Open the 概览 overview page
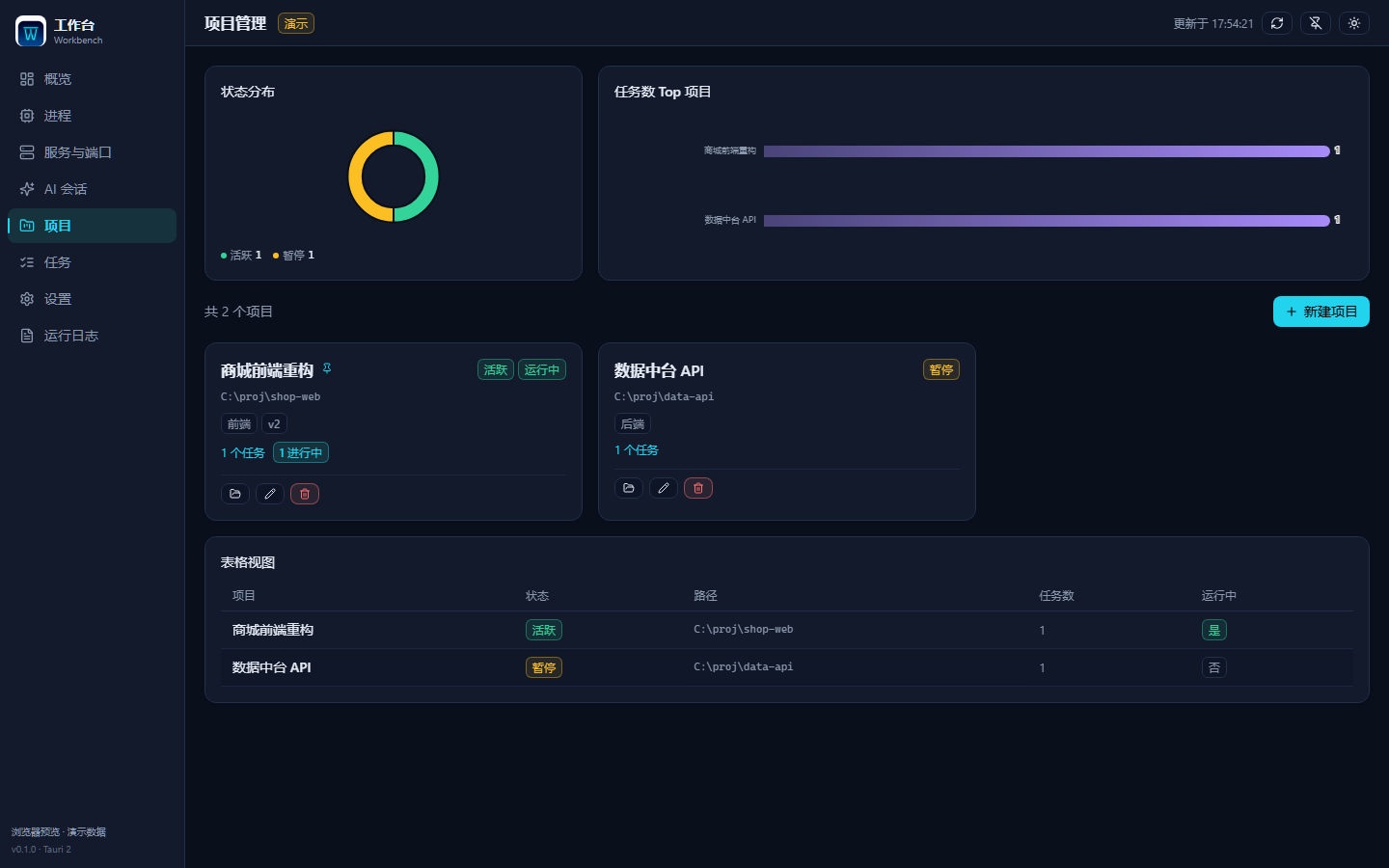This screenshot has height=868, width=1389. [x=92, y=79]
